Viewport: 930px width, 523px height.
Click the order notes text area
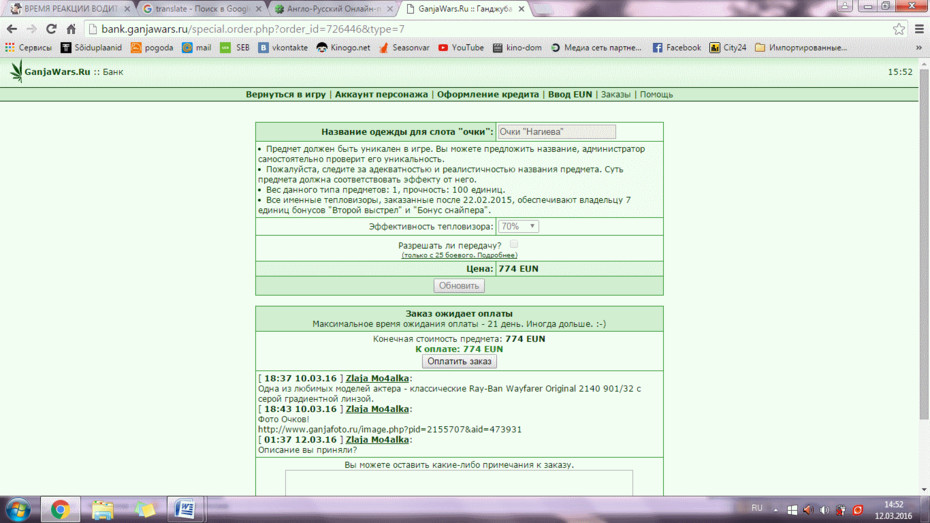click(x=459, y=483)
